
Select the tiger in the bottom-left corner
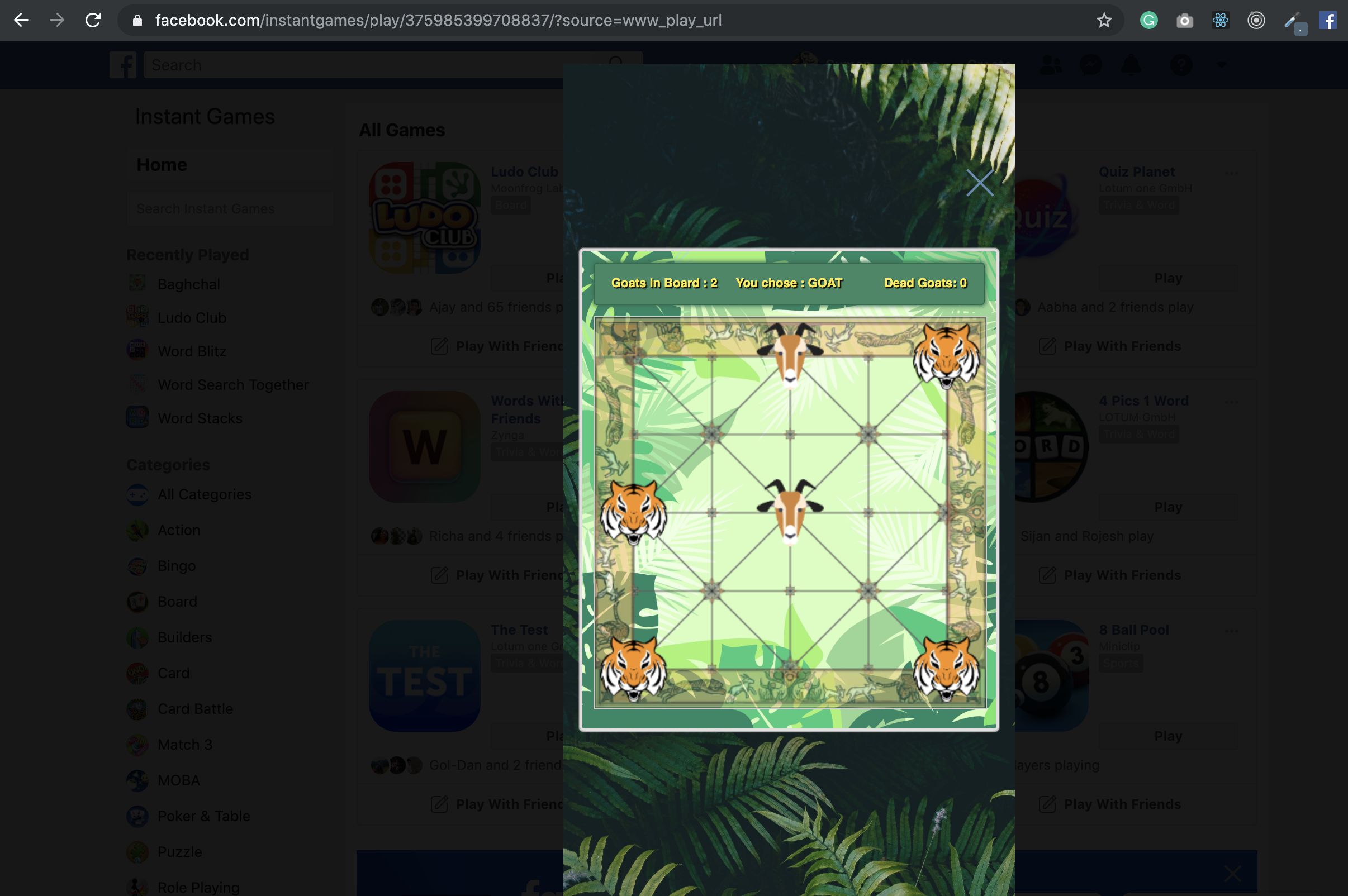633,669
